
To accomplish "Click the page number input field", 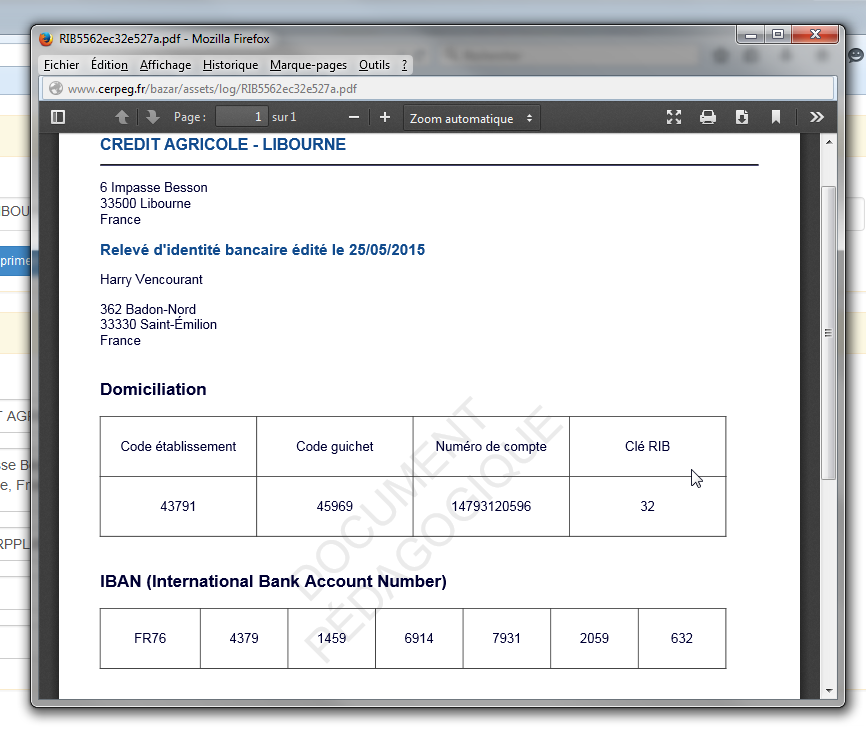I will pos(242,117).
